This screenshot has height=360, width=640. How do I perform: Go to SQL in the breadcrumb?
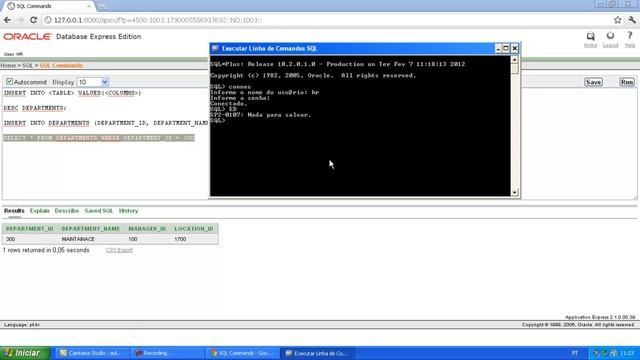[27, 65]
